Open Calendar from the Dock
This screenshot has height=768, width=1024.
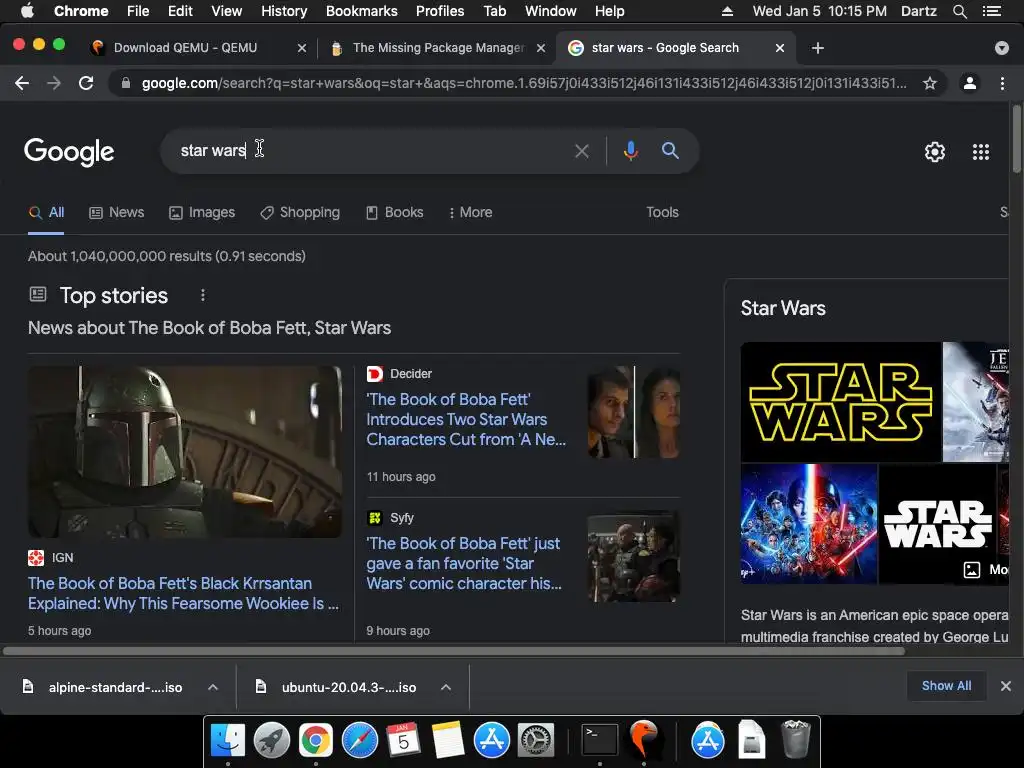coord(403,740)
